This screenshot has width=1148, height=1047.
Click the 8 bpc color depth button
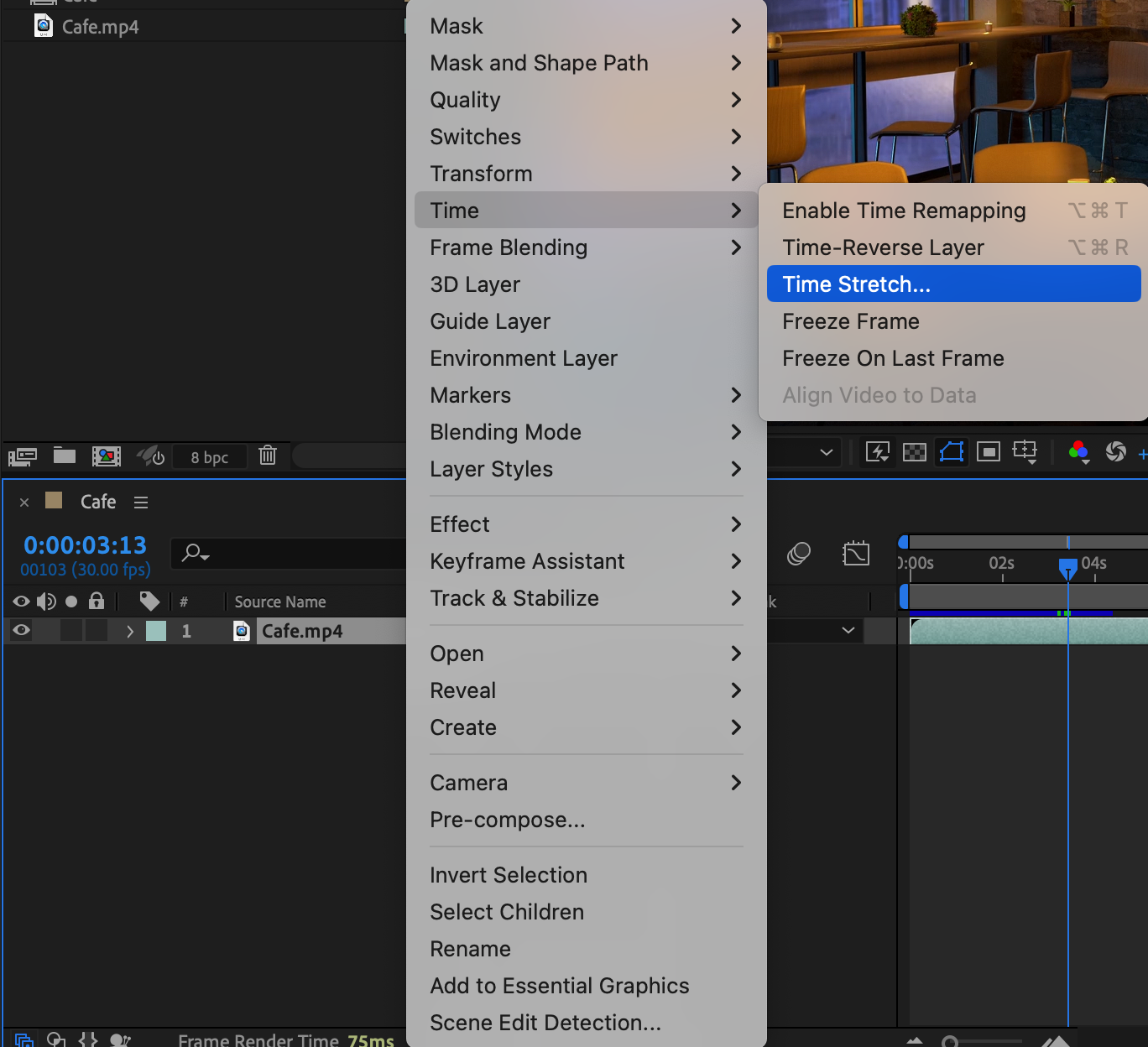(x=209, y=457)
